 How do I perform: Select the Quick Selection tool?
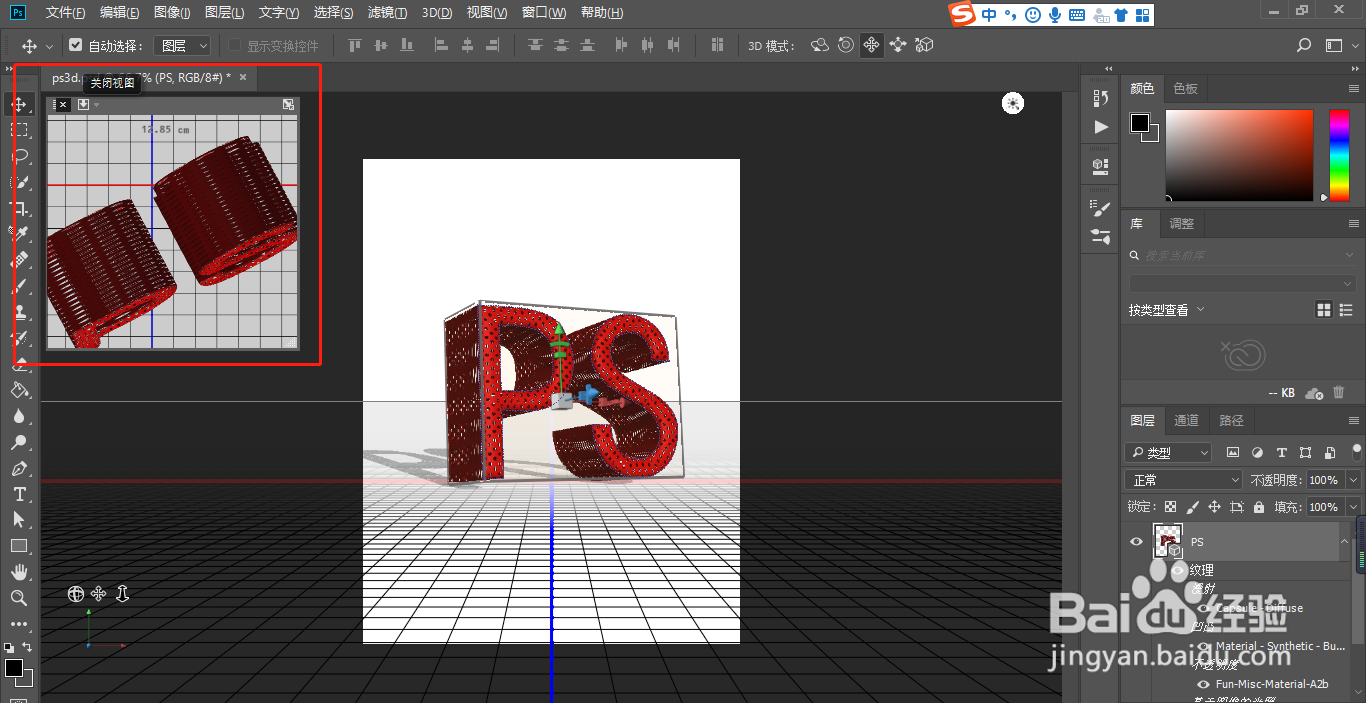pyautogui.click(x=19, y=182)
